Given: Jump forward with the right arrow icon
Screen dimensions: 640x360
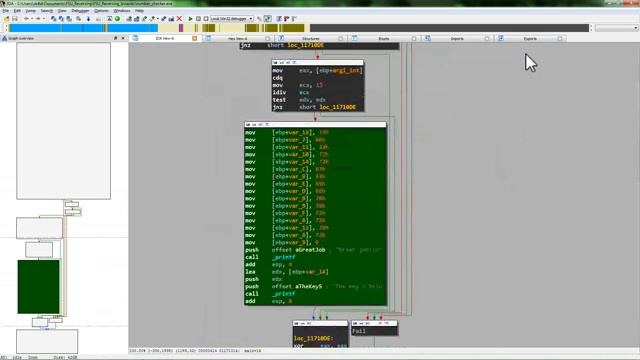Looking at the screenshot, I should (38, 19).
